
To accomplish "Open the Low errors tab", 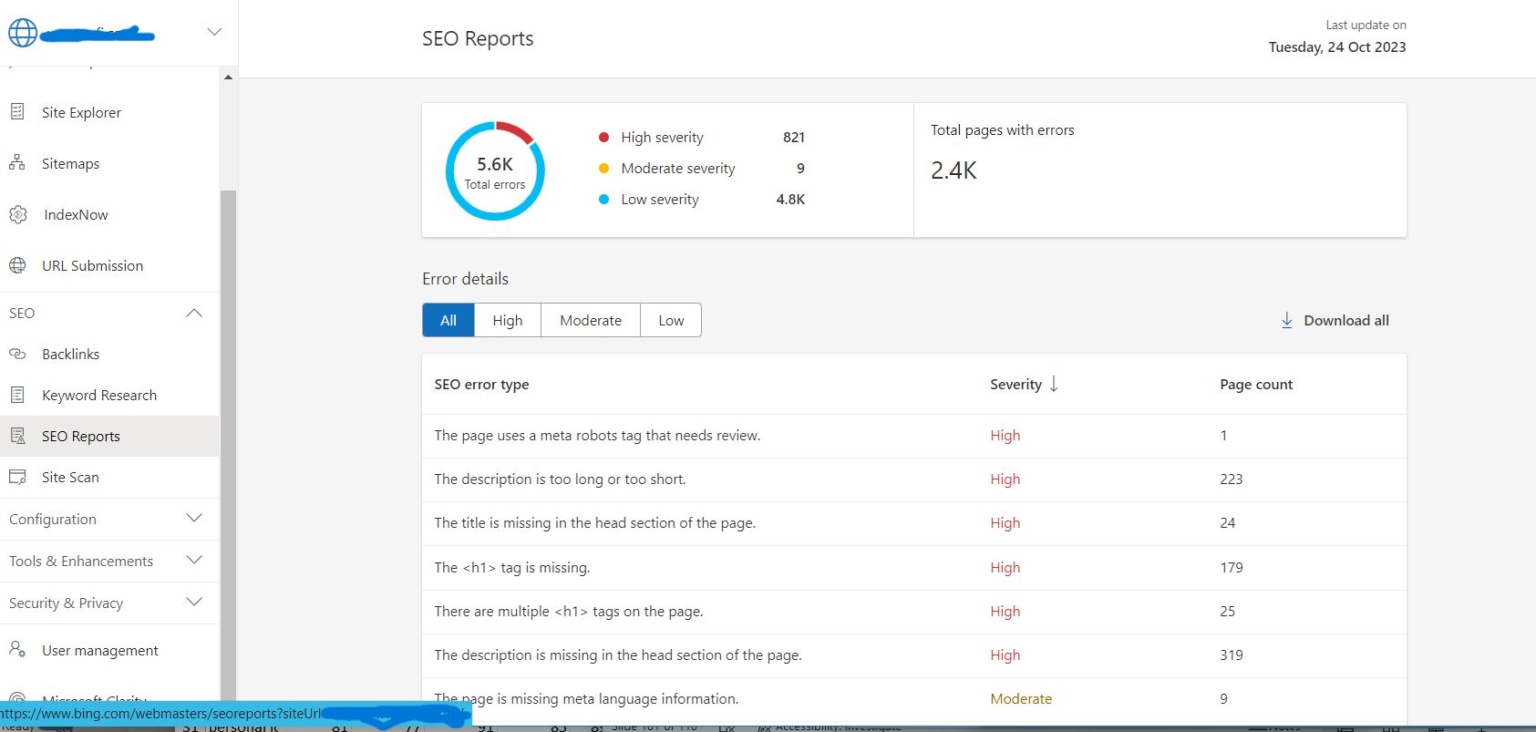I will (x=670, y=320).
